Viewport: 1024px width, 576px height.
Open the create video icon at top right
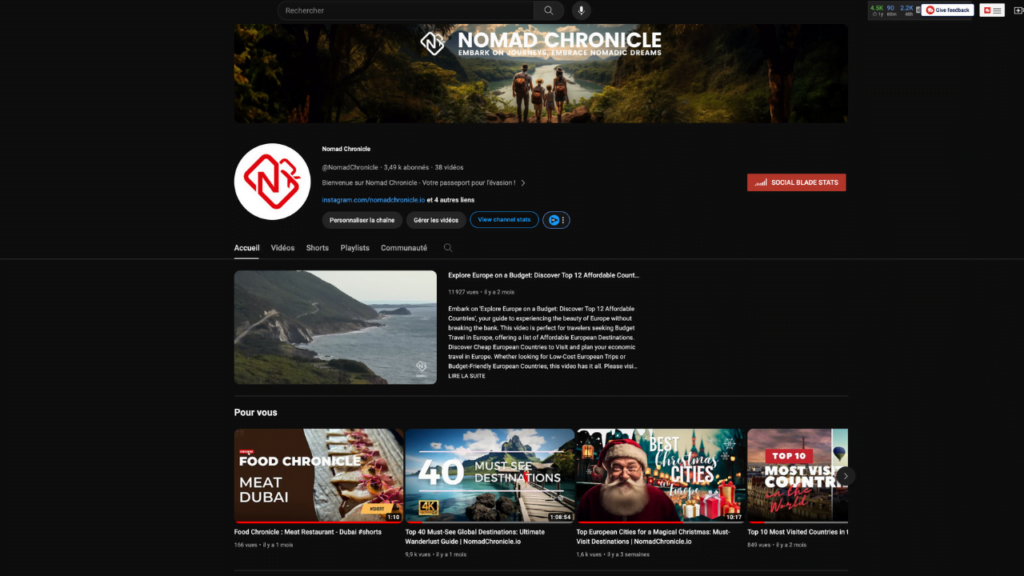point(1018,10)
